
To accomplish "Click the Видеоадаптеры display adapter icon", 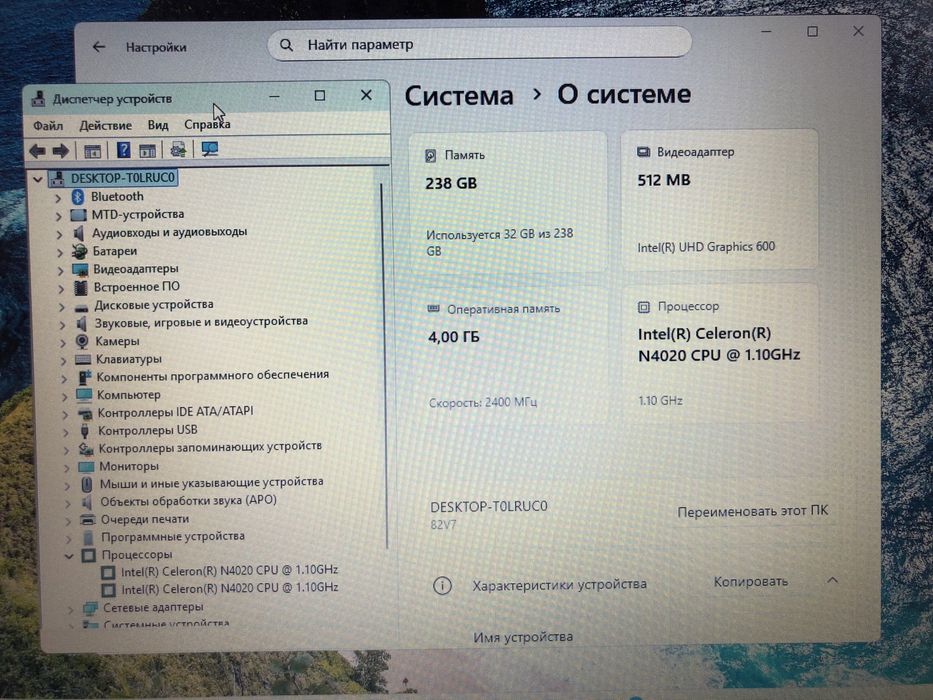I will [80, 270].
